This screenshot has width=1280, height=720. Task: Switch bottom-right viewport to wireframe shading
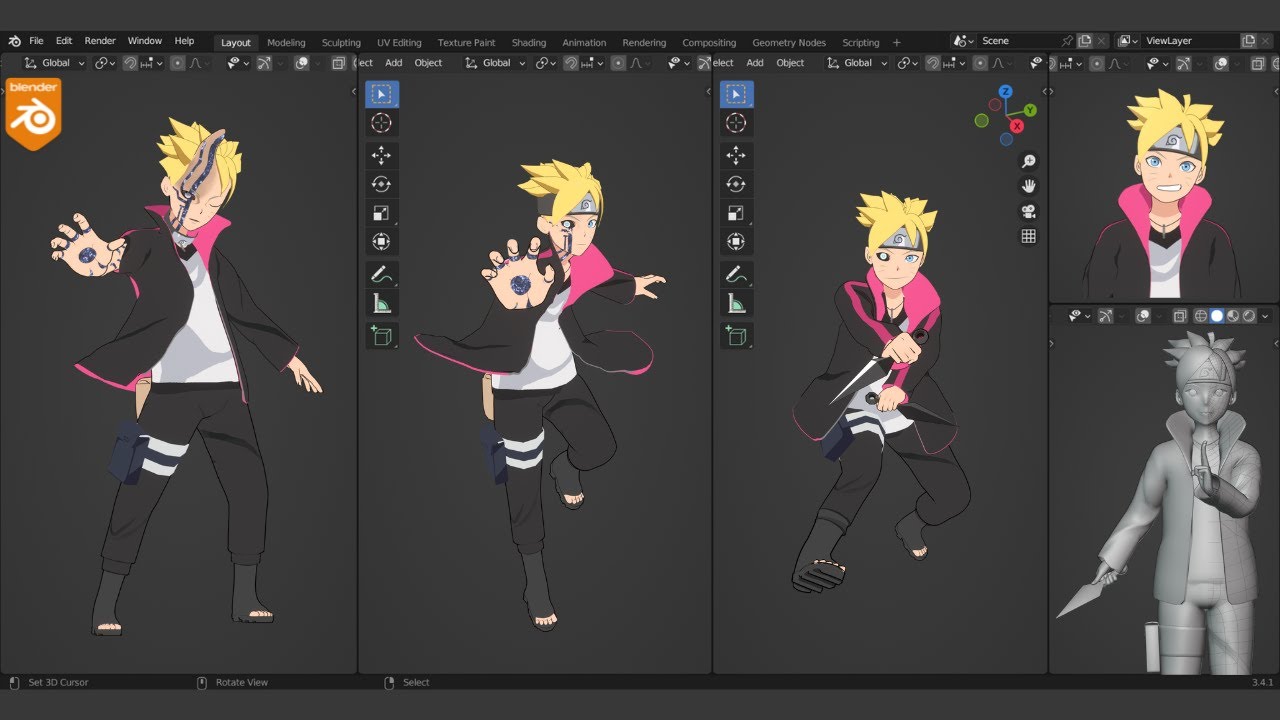coord(1200,316)
